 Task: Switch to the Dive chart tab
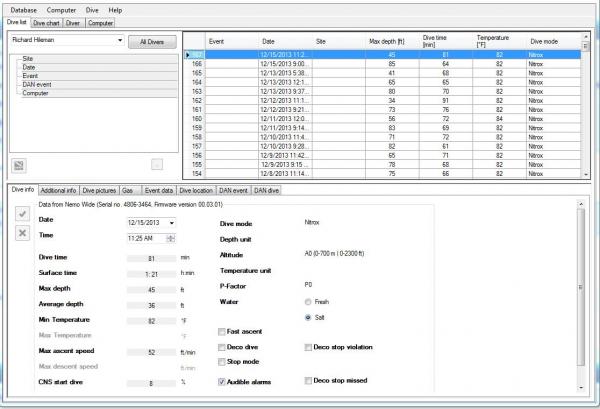[x=47, y=20]
